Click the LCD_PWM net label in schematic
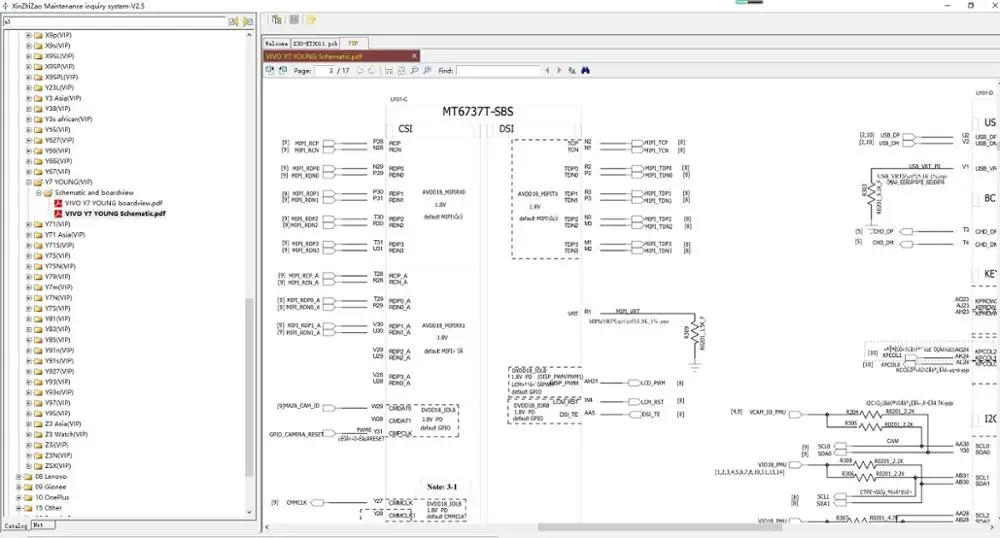Viewport: 1000px width, 538px height. click(653, 383)
